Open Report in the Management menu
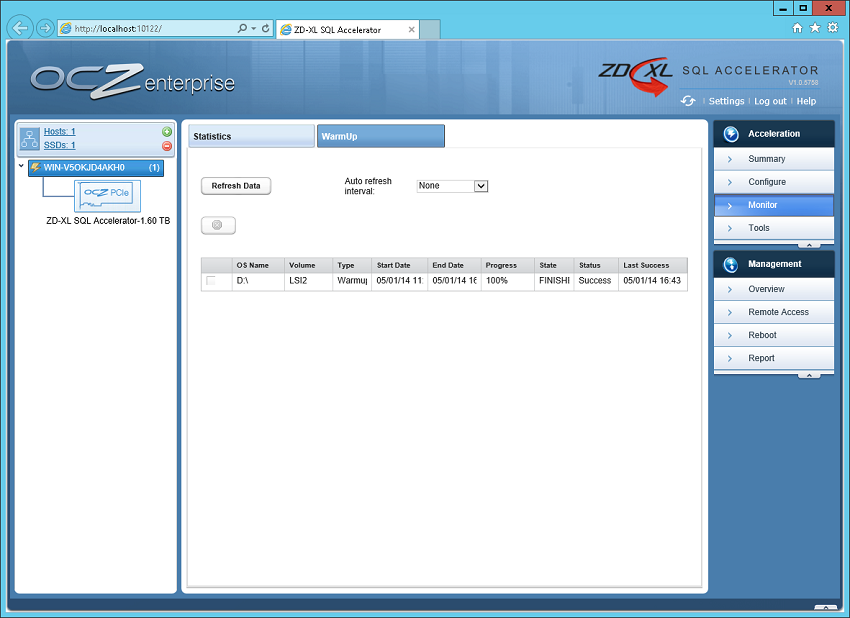 coord(774,358)
